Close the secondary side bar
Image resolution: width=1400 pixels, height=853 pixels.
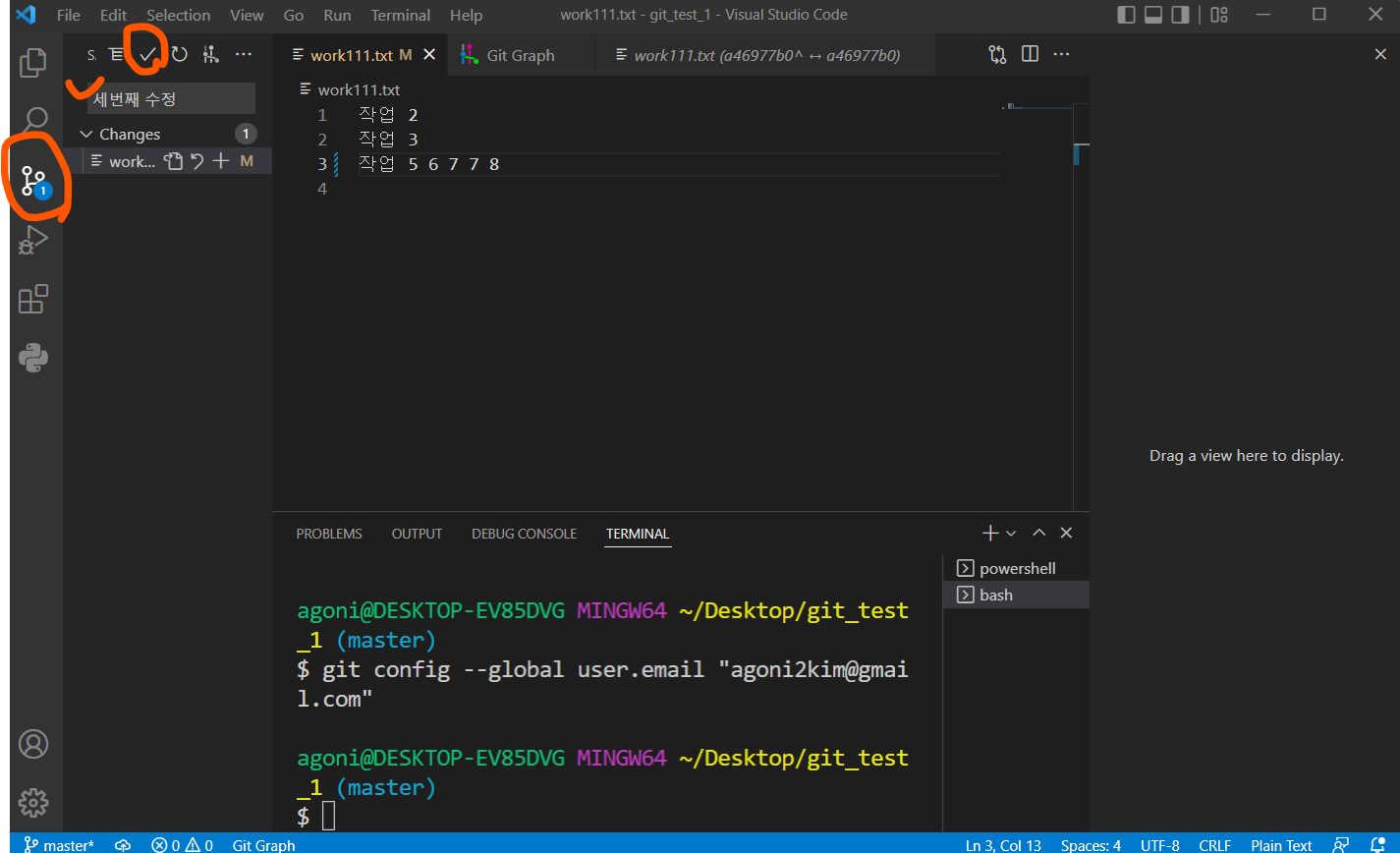pos(1380,54)
